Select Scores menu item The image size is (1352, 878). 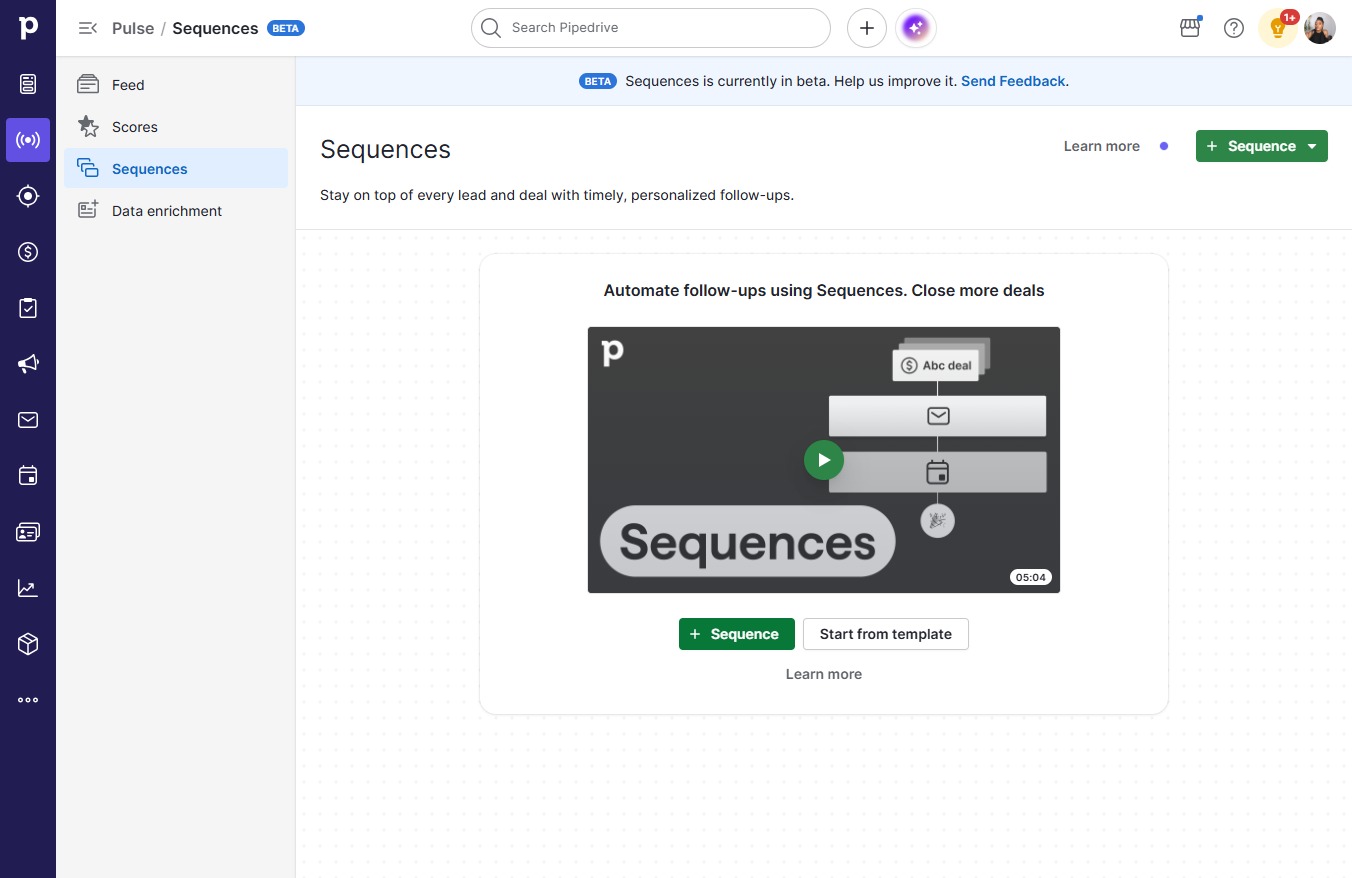click(176, 127)
